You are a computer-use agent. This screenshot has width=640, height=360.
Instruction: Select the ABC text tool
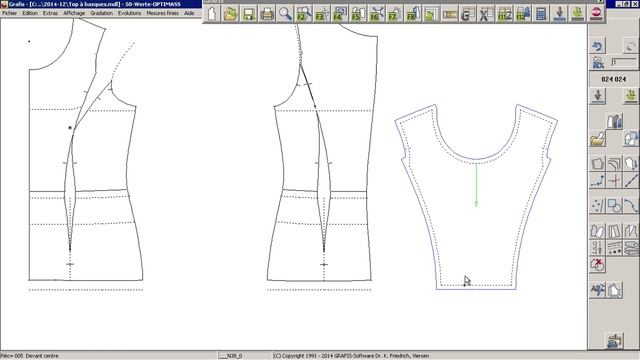(x=598, y=290)
